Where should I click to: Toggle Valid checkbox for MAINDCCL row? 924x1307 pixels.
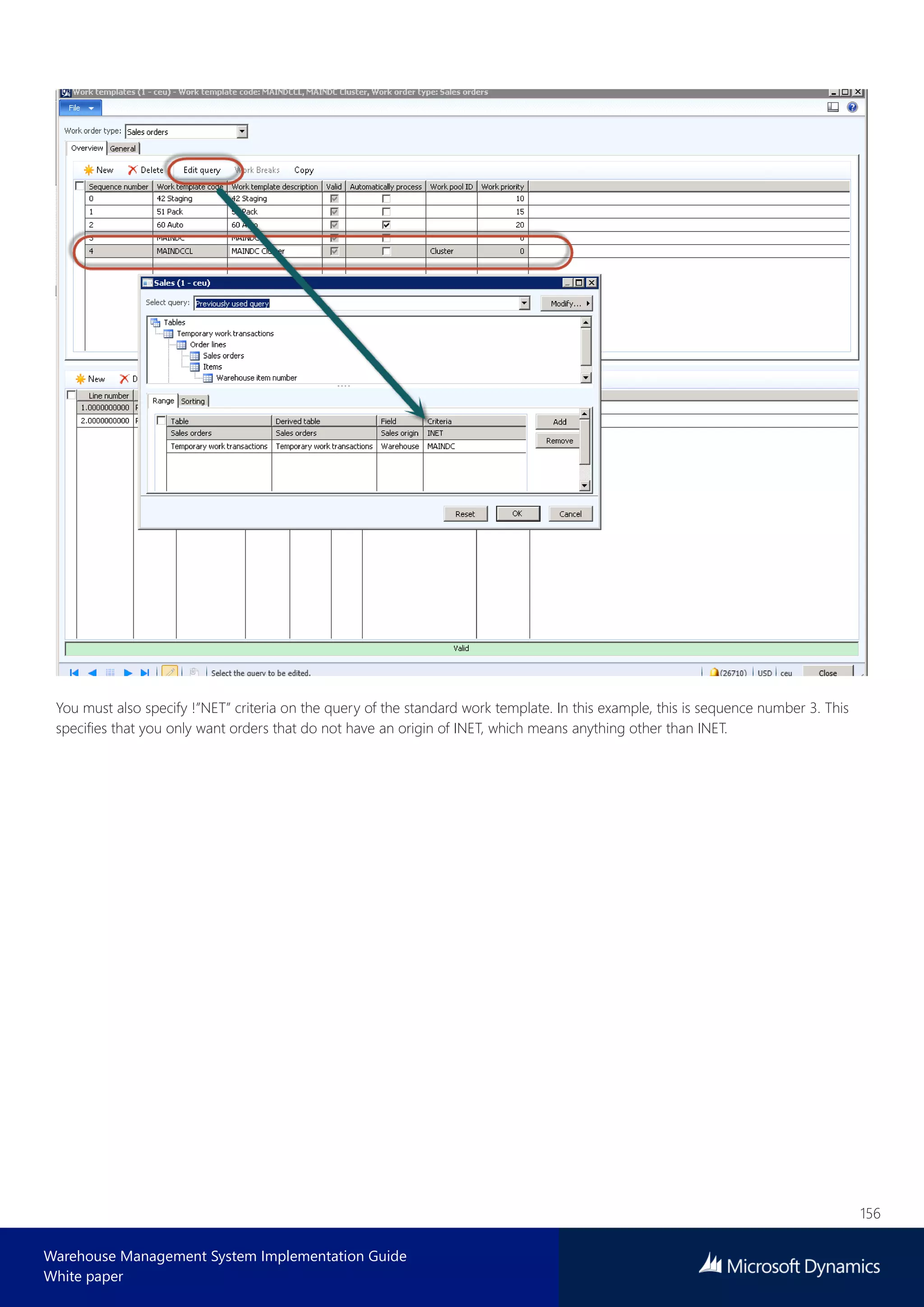point(334,251)
